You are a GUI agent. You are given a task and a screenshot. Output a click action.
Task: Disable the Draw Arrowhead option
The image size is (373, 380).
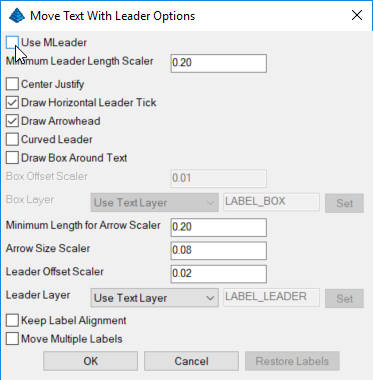pos(12,121)
